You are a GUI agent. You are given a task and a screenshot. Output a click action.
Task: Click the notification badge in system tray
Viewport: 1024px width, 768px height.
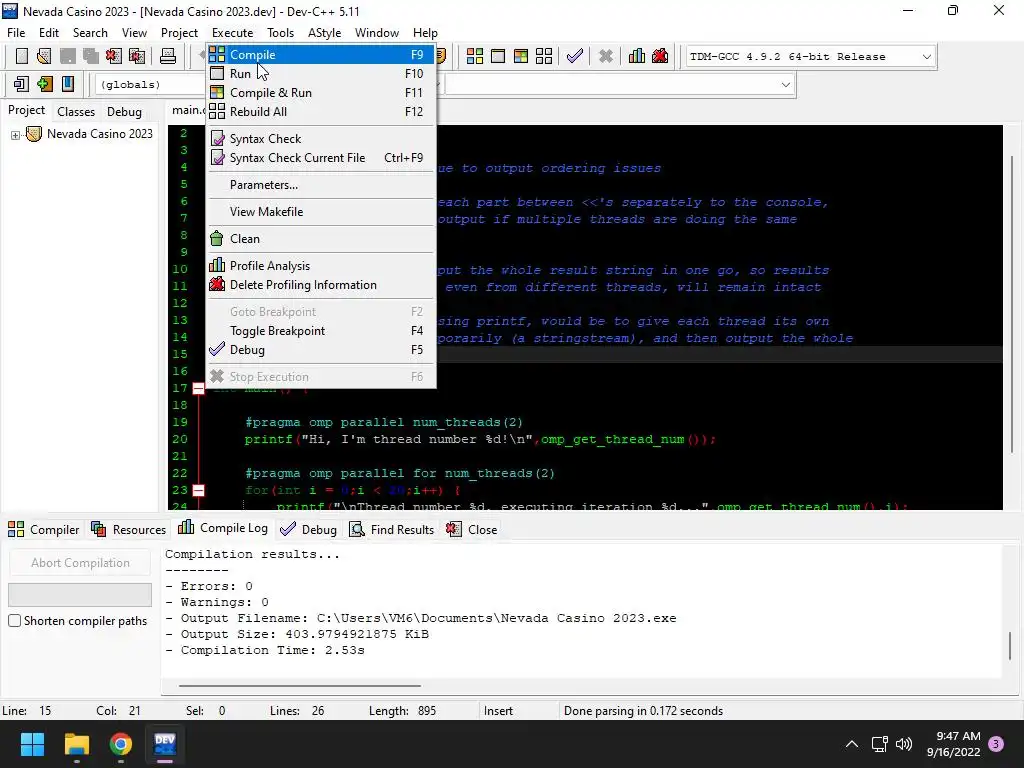[x=996, y=744]
